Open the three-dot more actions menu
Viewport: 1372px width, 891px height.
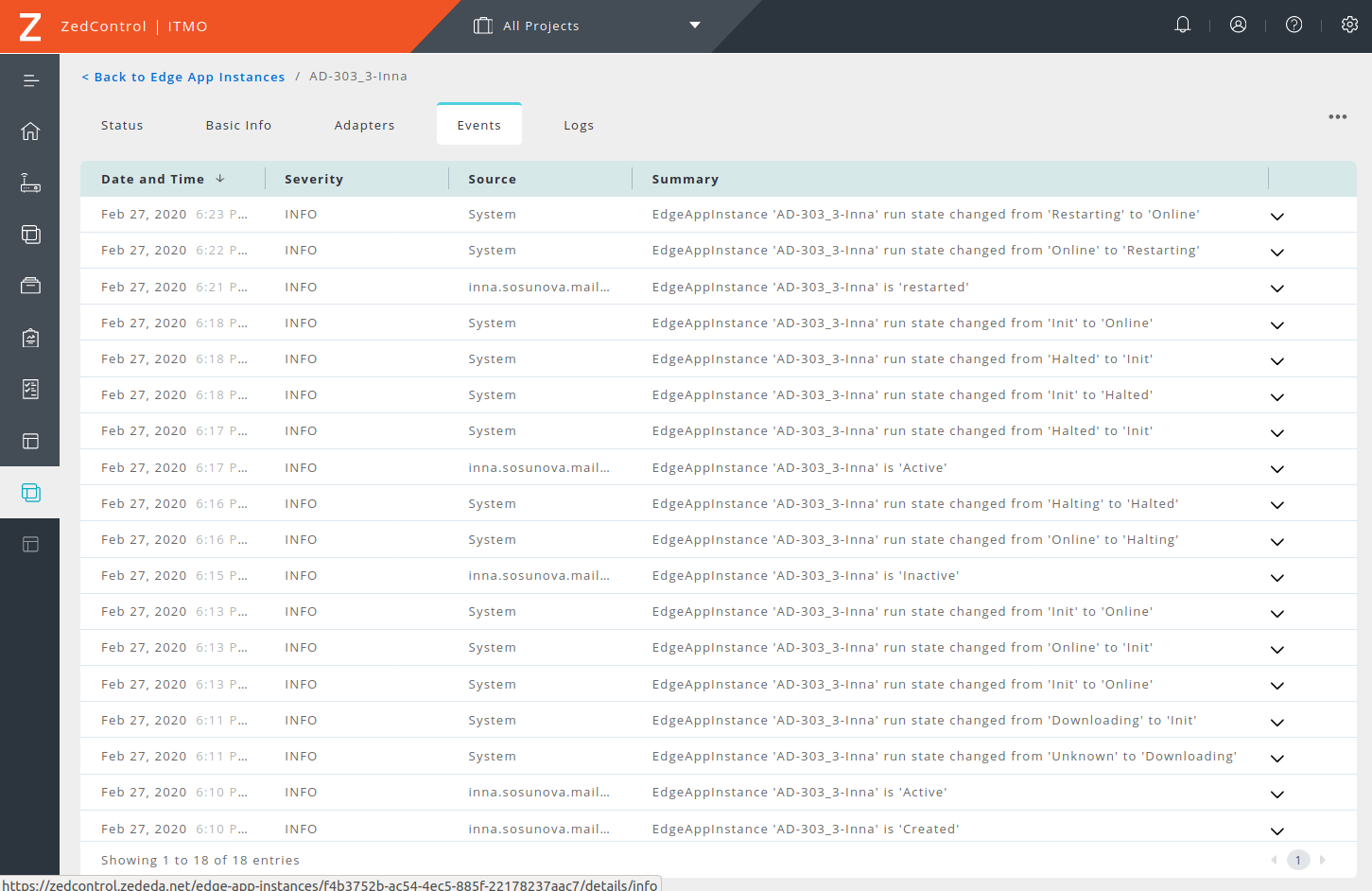(x=1337, y=117)
